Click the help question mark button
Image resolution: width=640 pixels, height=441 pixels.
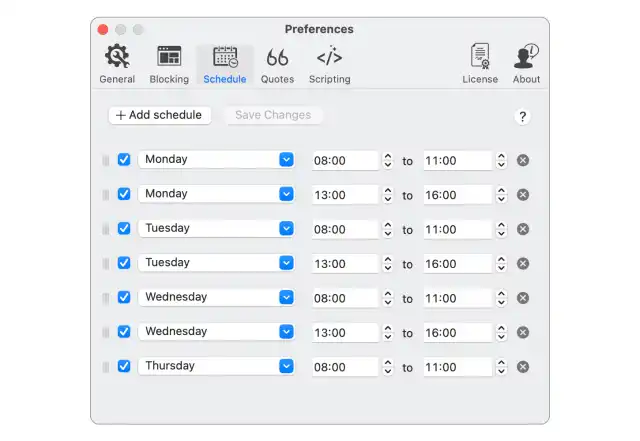522,117
